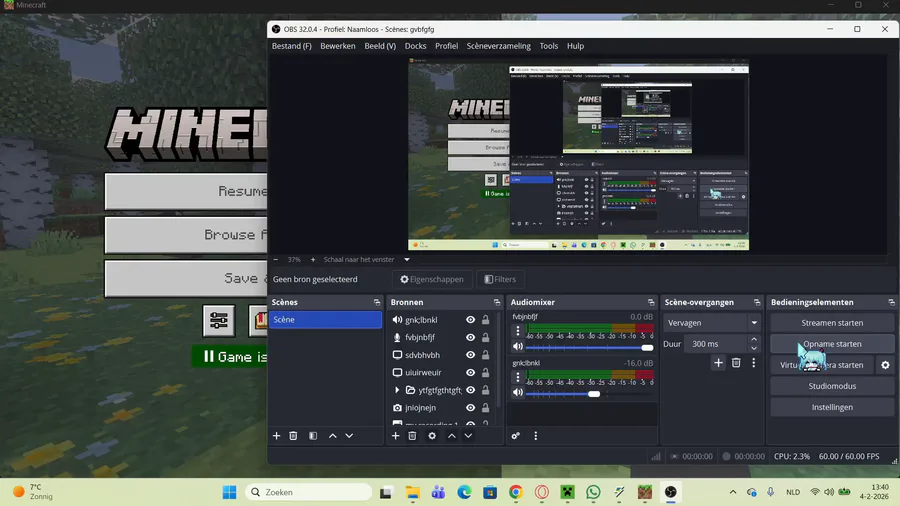Image resolution: width=900 pixels, height=506 pixels.
Task: Lock the sdvbhvbh source
Action: [486, 355]
